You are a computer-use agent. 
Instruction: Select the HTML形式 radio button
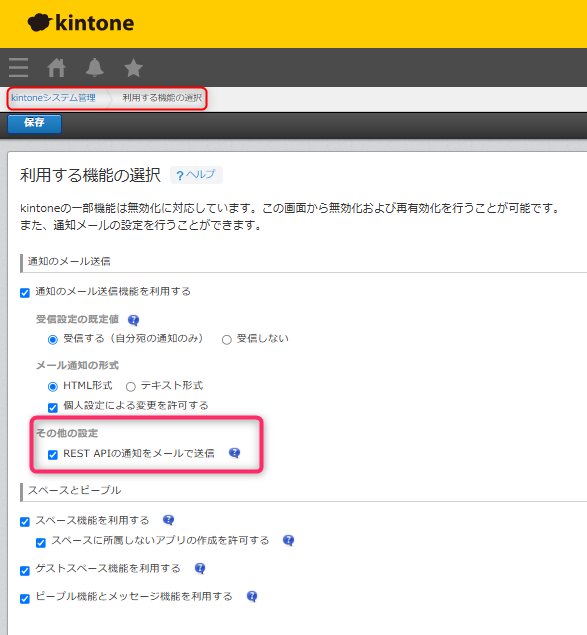click(x=53, y=387)
